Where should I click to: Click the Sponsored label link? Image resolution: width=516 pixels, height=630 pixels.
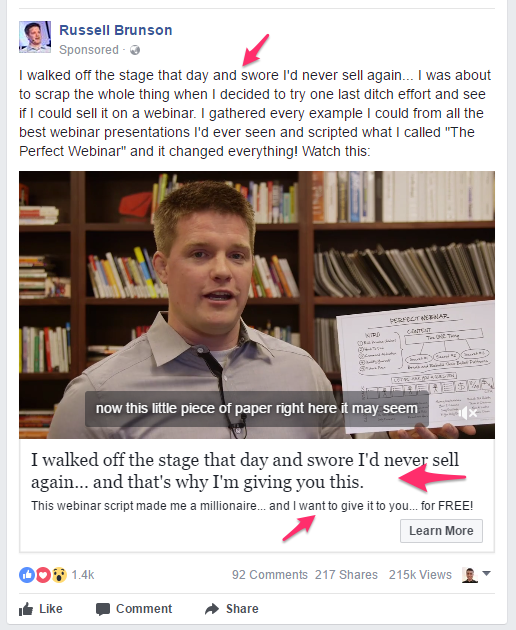(x=89, y=50)
